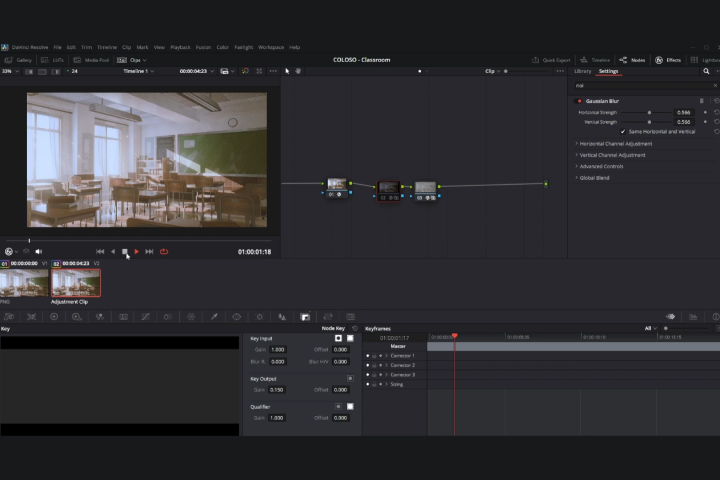The image size is (720, 480).
Task: Open the Camera Raw palette icon
Action: pyautogui.click(x=9, y=316)
